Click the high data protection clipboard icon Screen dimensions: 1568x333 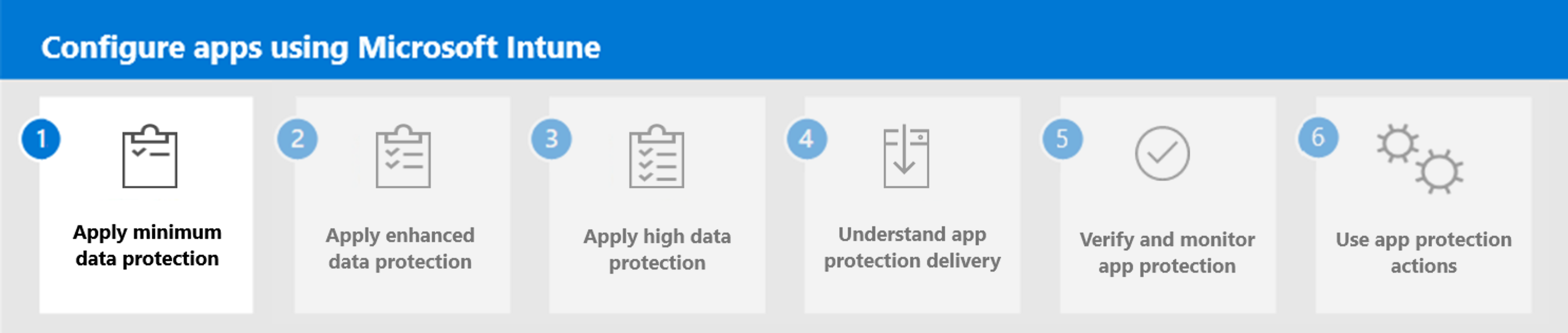click(657, 157)
